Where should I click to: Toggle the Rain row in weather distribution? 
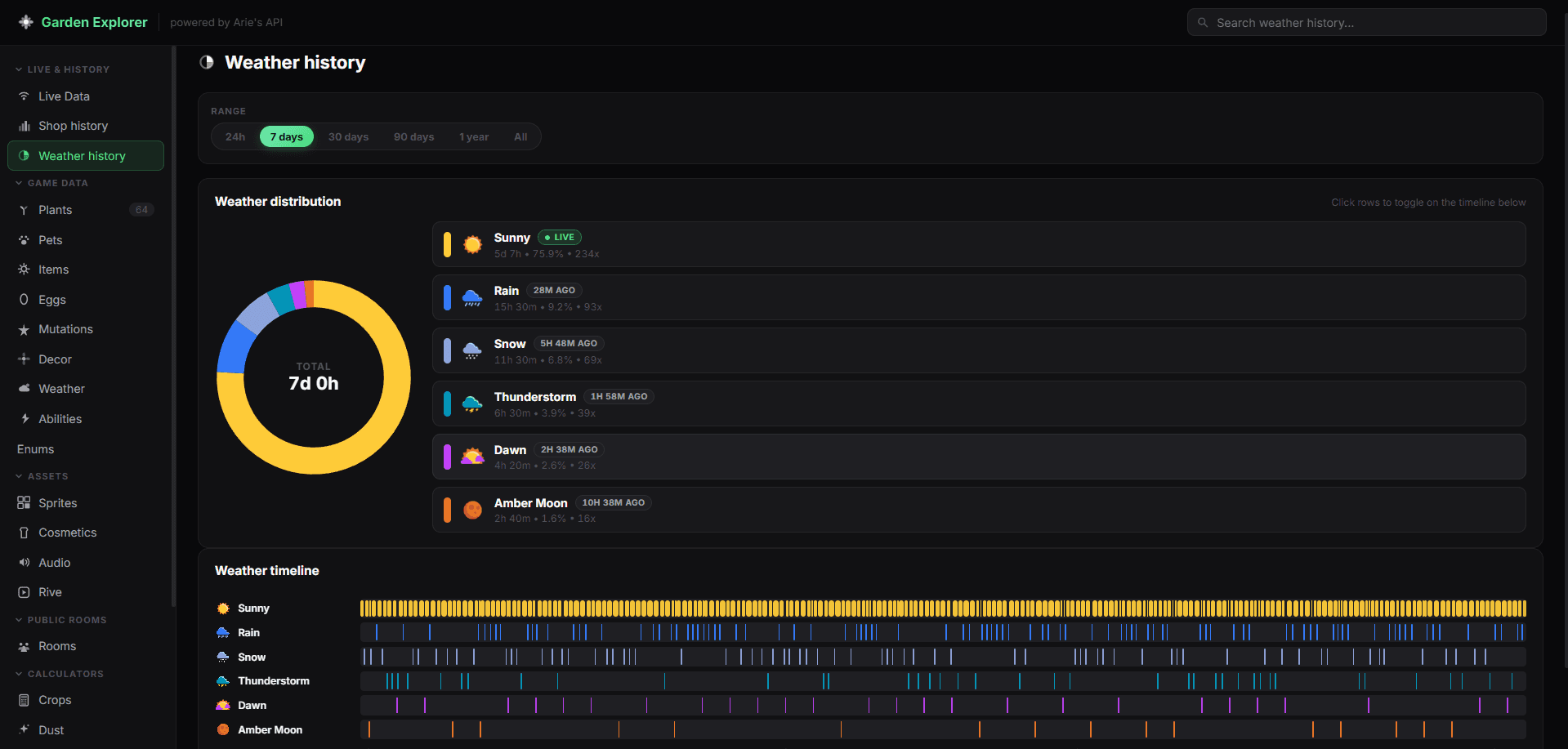click(979, 297)
